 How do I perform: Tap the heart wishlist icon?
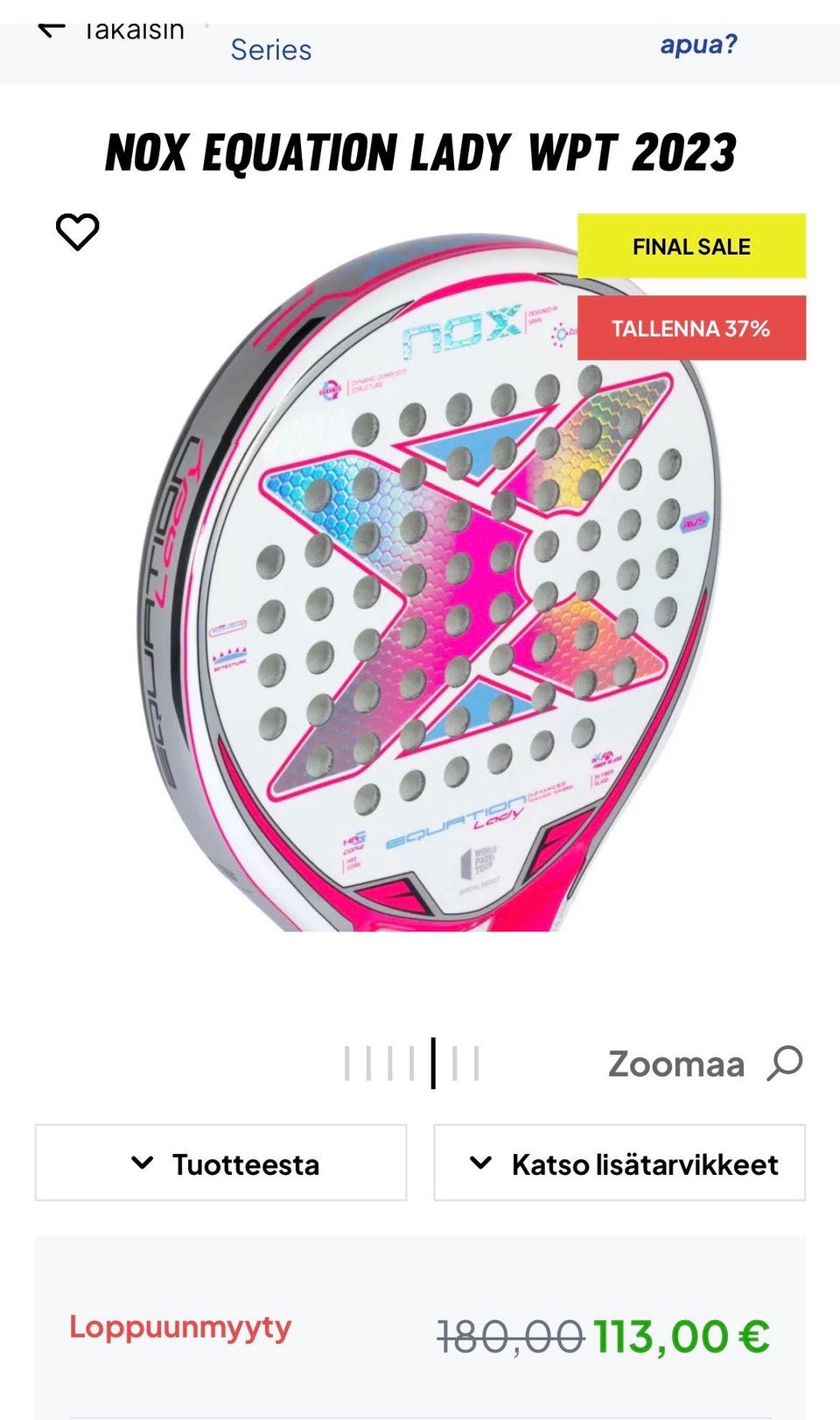tap(77, 232)
